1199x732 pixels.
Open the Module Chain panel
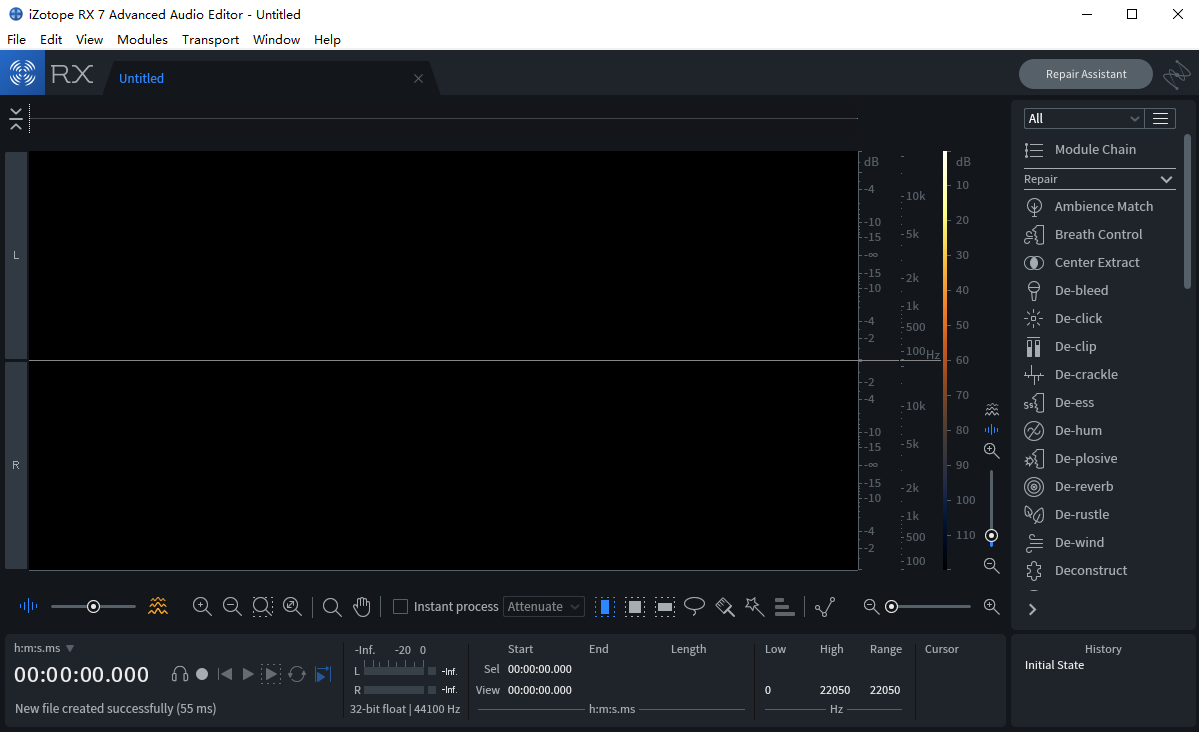click(1095, 149)
